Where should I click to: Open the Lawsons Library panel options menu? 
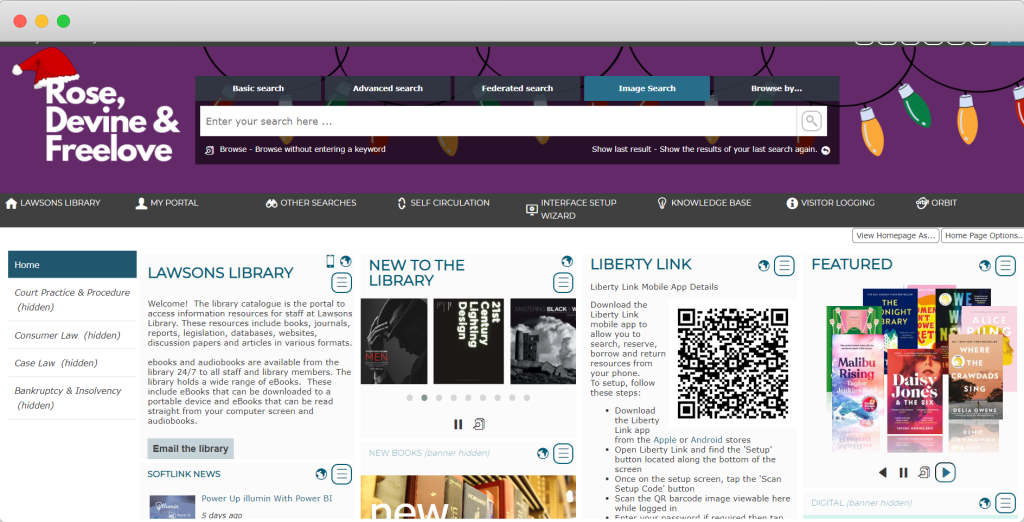click(x=341, y=283)
